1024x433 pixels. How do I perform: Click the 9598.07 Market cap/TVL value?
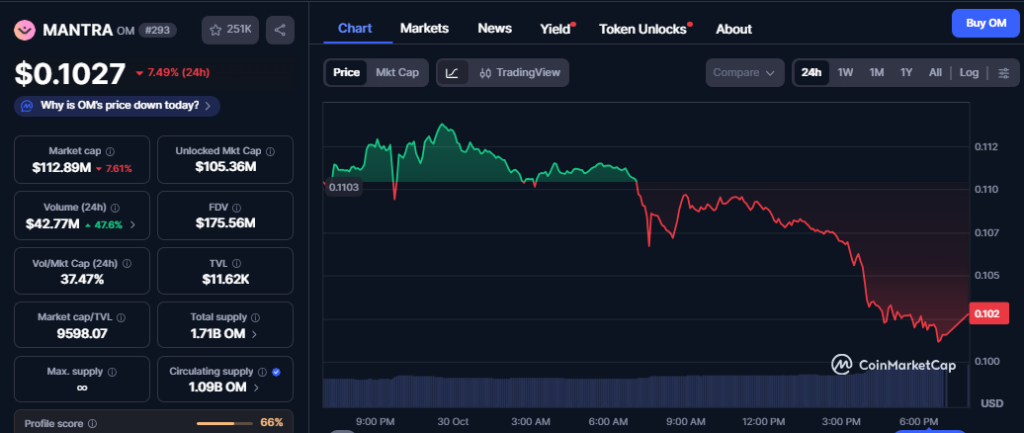point(82,333)
